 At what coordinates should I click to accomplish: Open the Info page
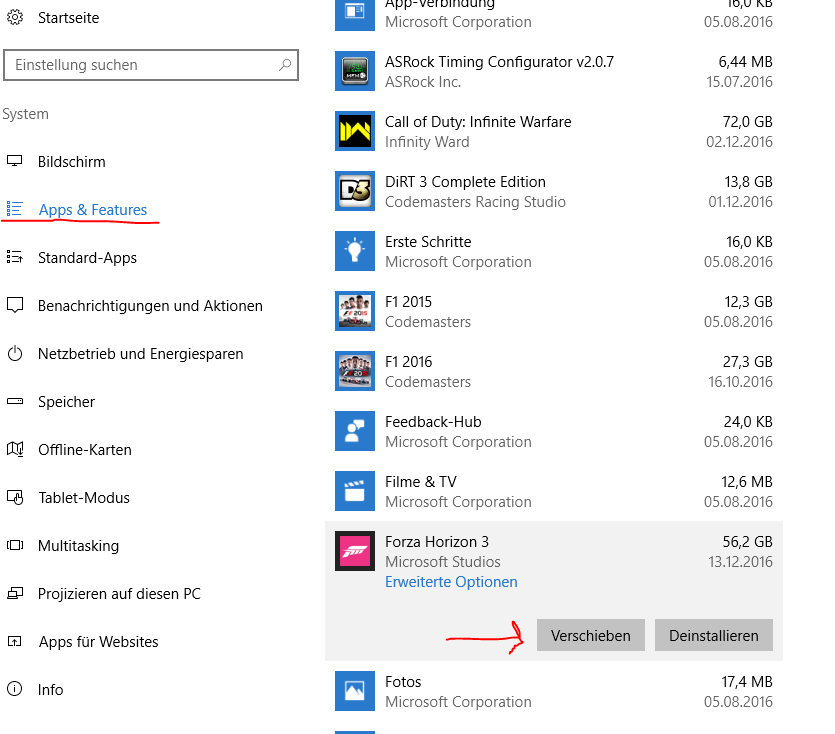coord(51,689)
